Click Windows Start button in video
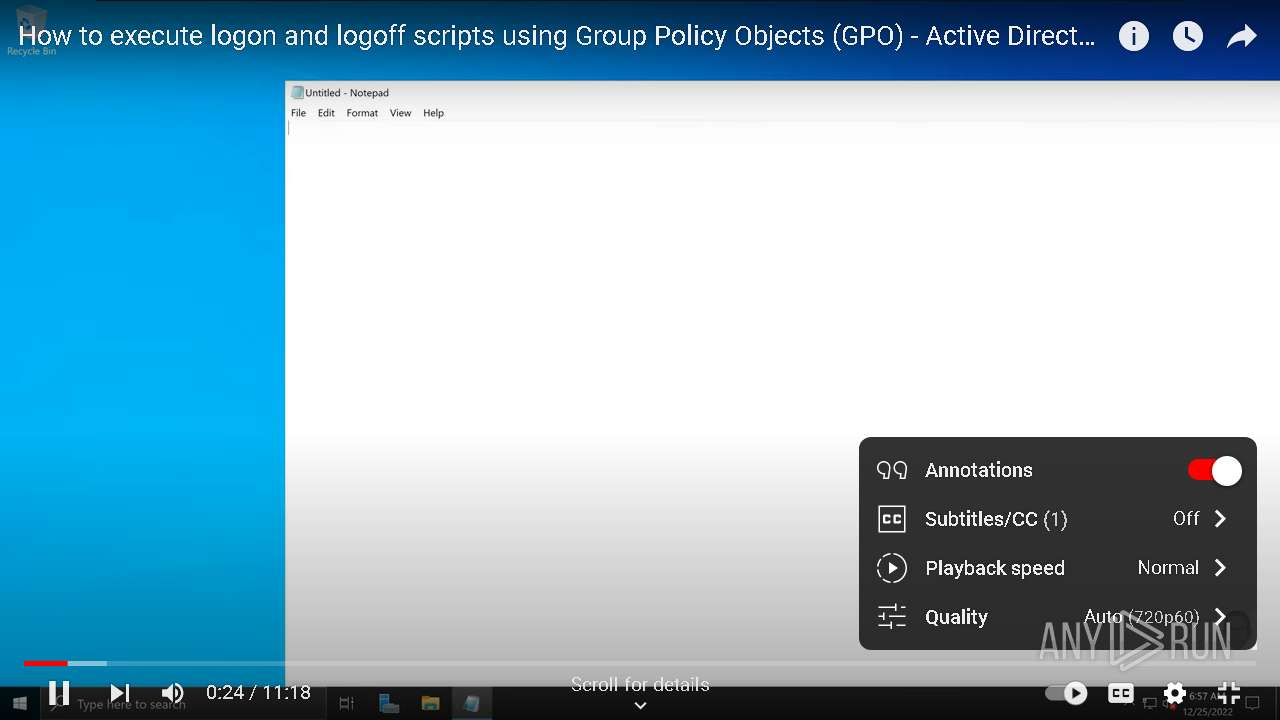 [x=19, y=704]
